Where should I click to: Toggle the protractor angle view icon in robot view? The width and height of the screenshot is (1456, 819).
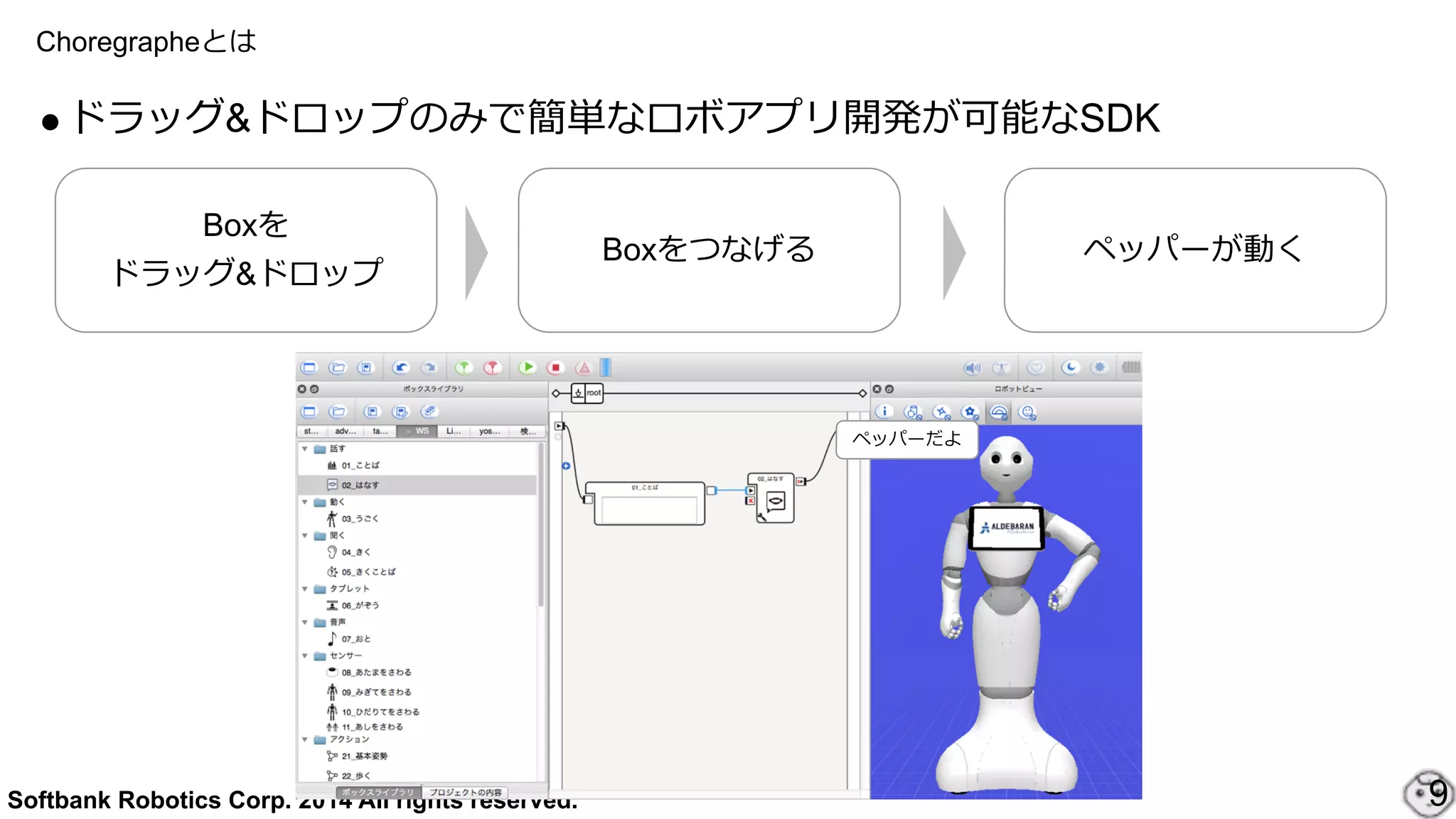(x=999, y=412)
